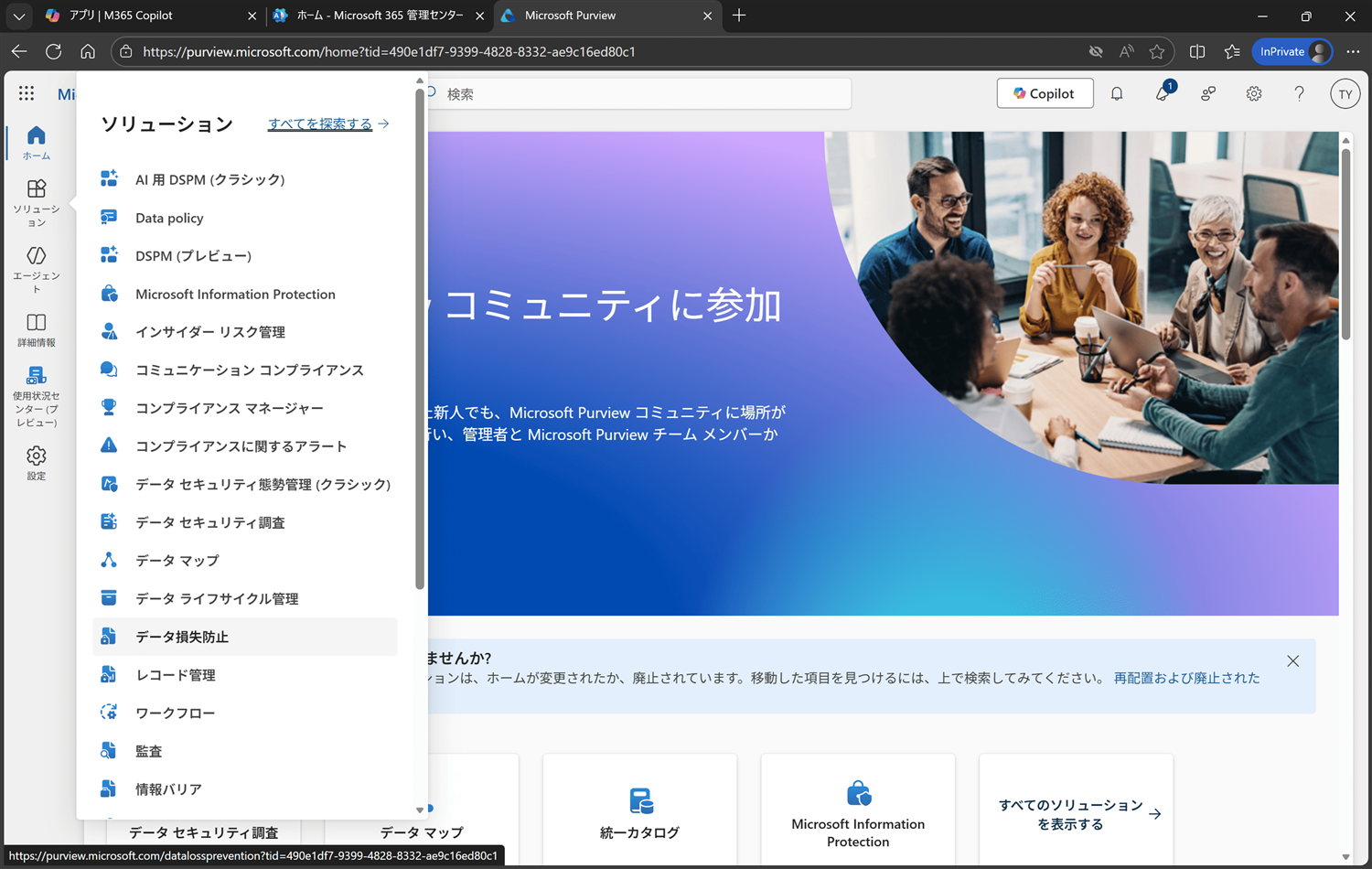The width and height of the screenshot is (1372, 869).
Task: Open 使用状況センター (プレビュー) in left rail
Action: point(37,397)
